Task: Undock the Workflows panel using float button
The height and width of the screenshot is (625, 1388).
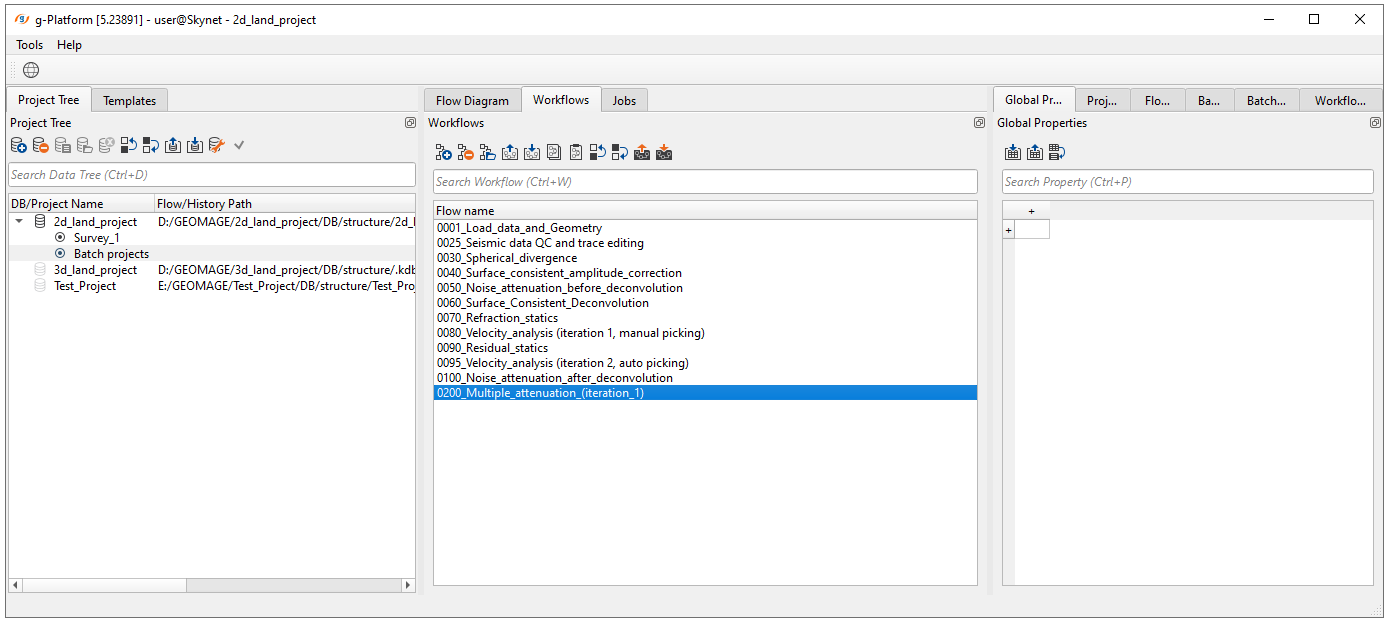Action: click(x=979, y=123)
